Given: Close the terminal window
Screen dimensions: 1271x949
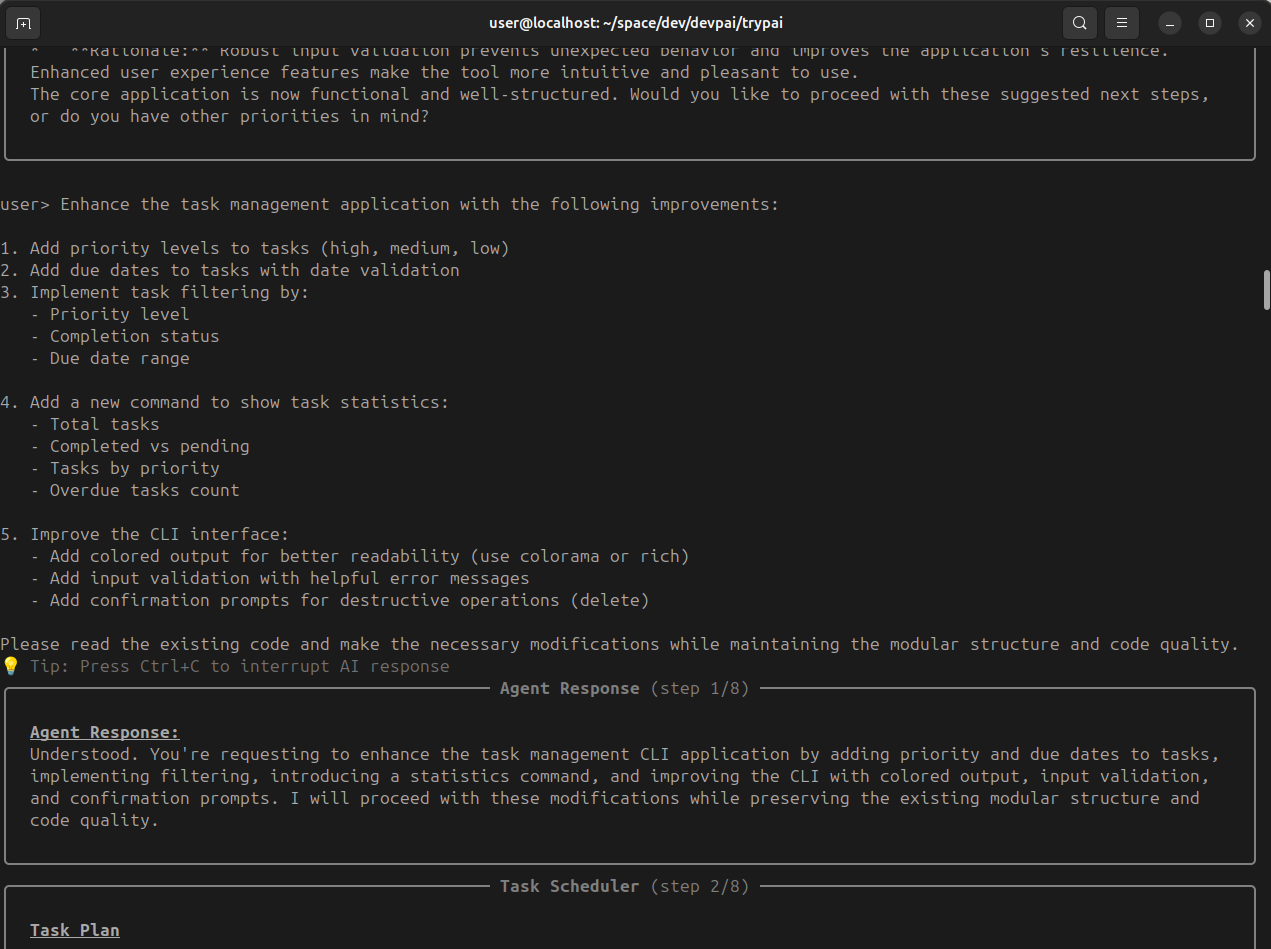Looking at the screenshot, I should click(x=1249, y=22).
